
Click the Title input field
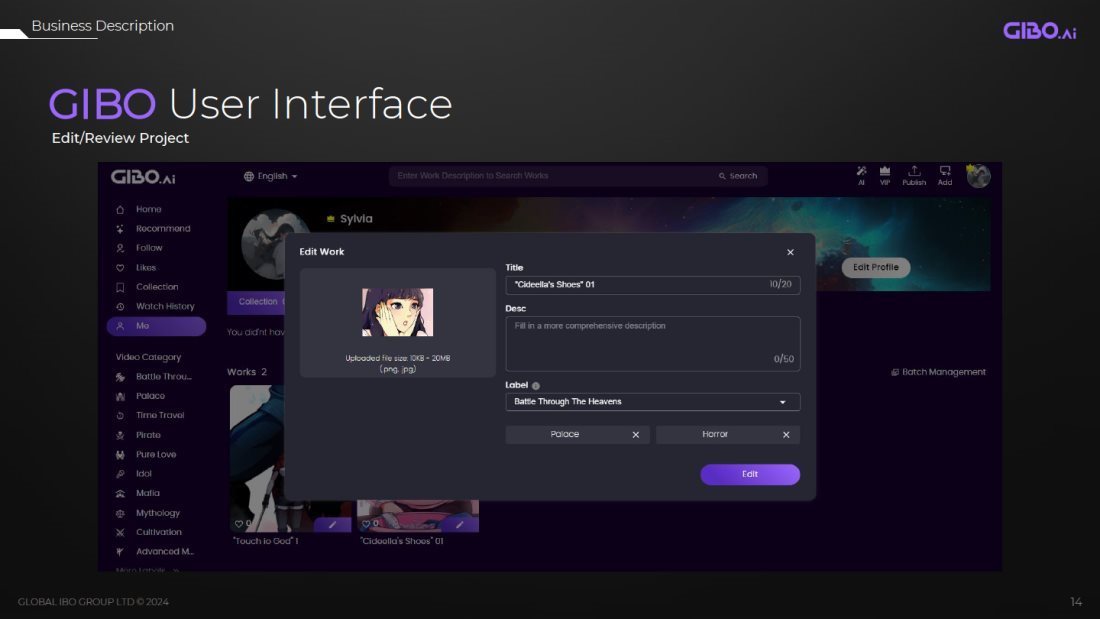coord(652,285)
